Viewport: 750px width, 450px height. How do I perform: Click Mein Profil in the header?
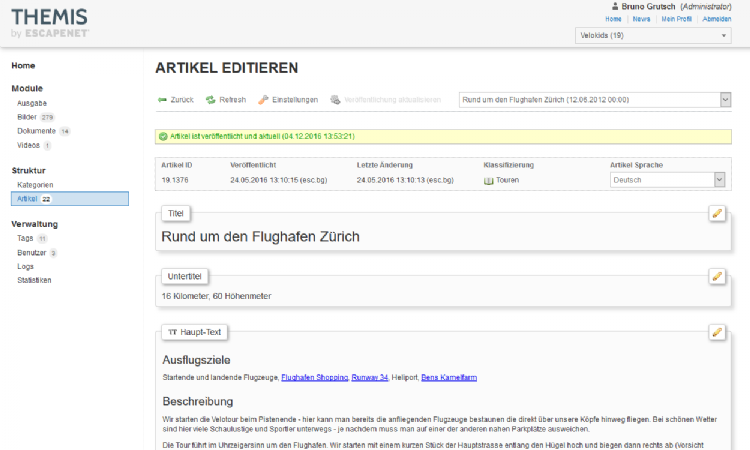tap(678, 19)
